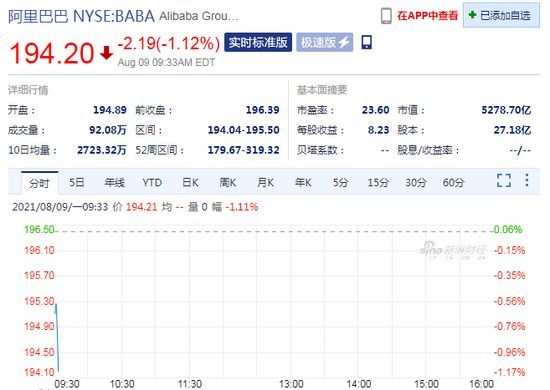Click the mobile device icon after 极速版
550x390 pixels.
(367, 42)
